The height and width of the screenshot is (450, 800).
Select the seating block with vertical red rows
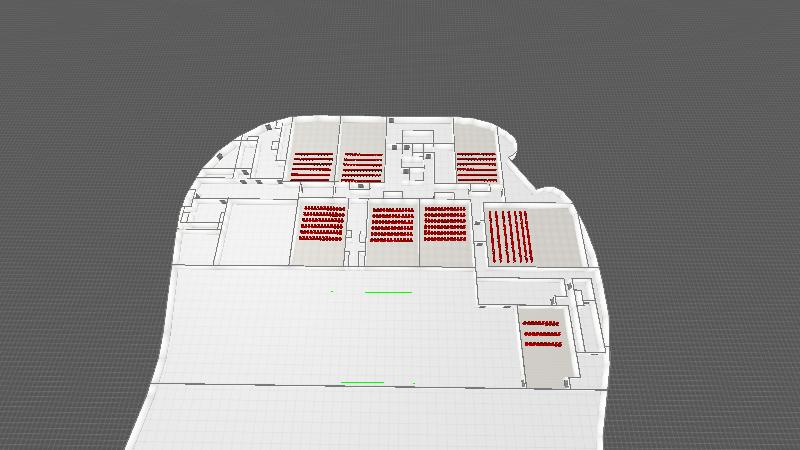(510, 237)
